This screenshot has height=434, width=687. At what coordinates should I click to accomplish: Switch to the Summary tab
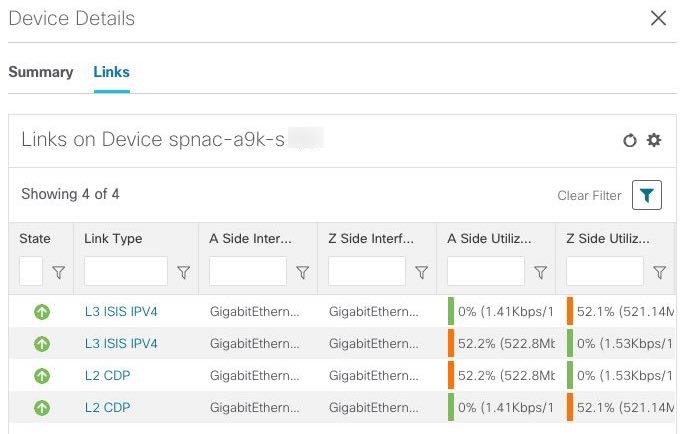(x=41, y=72)
